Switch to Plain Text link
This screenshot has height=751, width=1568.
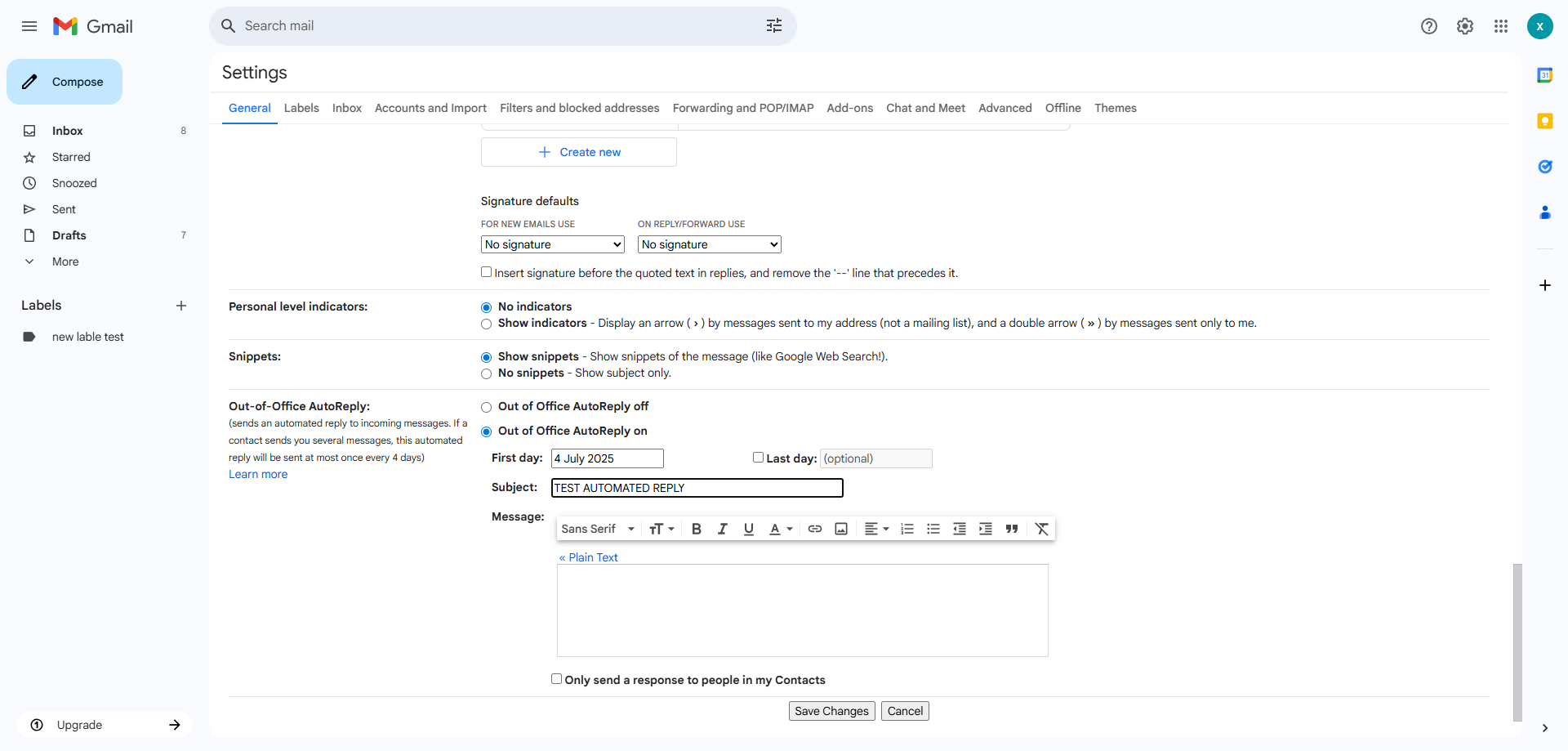589,557
